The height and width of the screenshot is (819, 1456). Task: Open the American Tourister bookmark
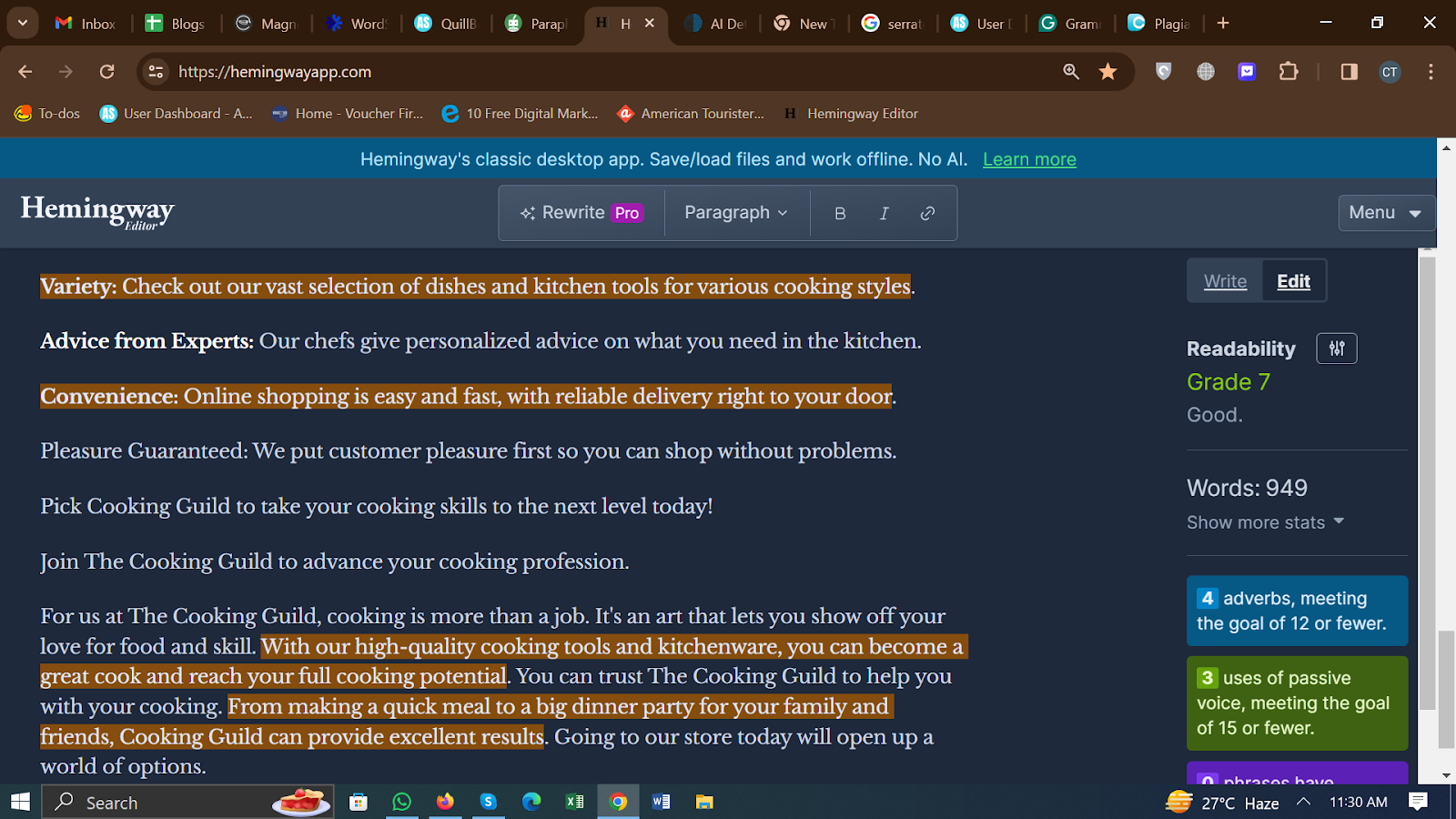[x=691, y=114]
